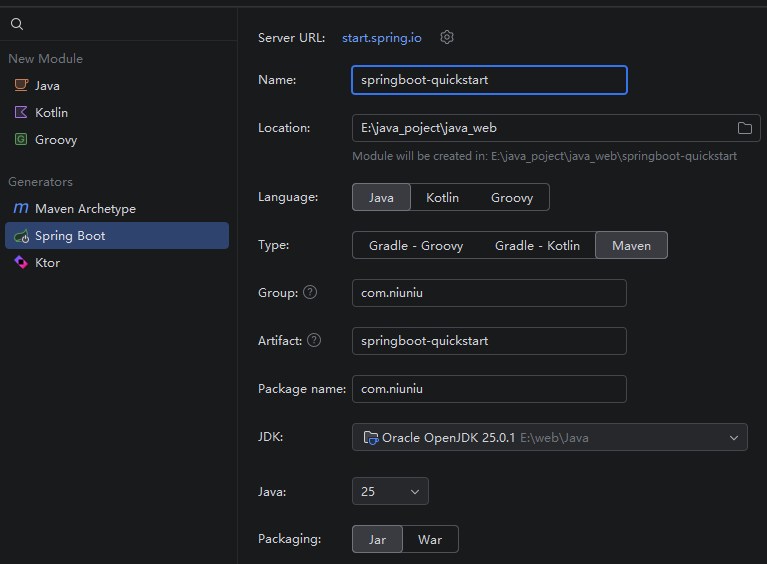This screenshot has height=564, width=767.
Task: Select Java as the language
Action: click(x=381, y=197)
